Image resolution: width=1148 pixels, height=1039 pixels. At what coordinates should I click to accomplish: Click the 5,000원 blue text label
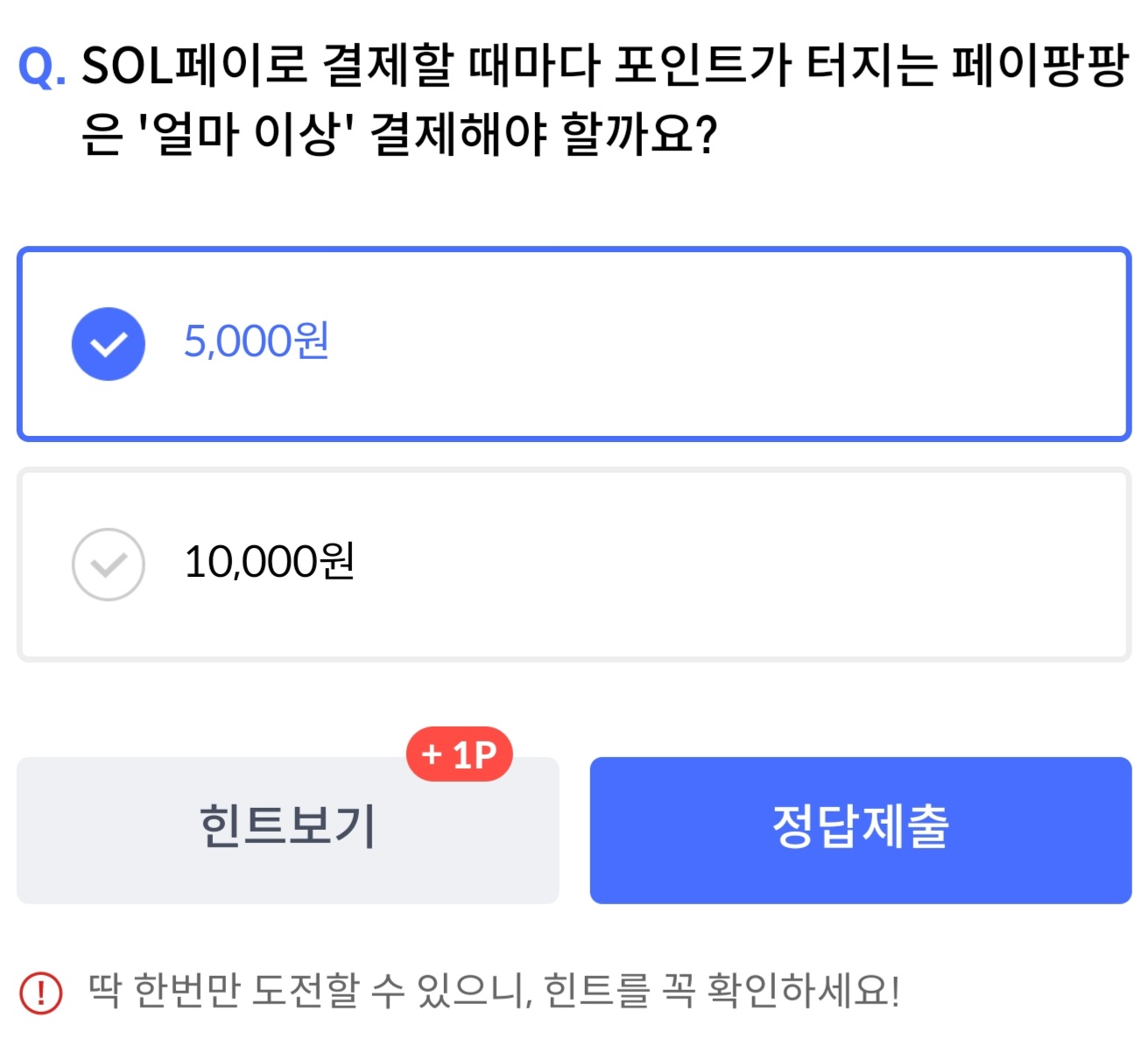pos(257,340)
